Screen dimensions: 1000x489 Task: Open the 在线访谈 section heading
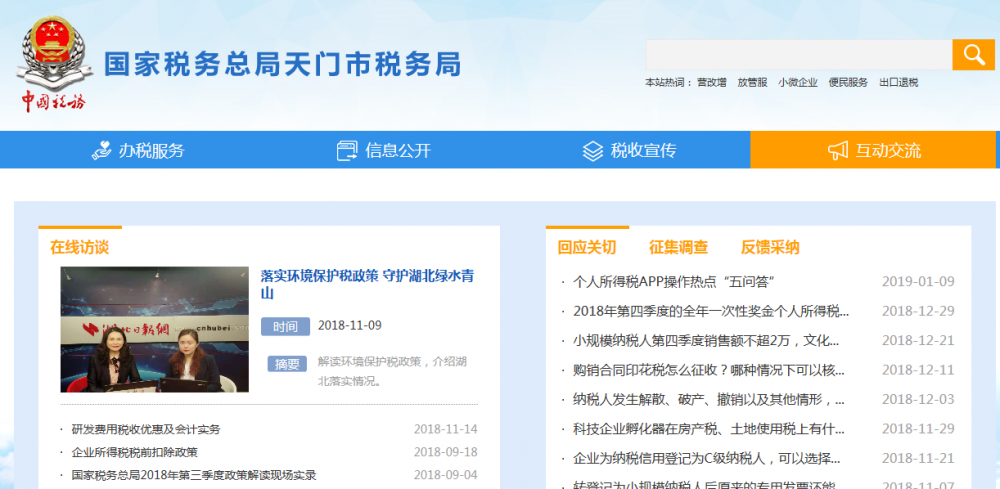[79, 247]
